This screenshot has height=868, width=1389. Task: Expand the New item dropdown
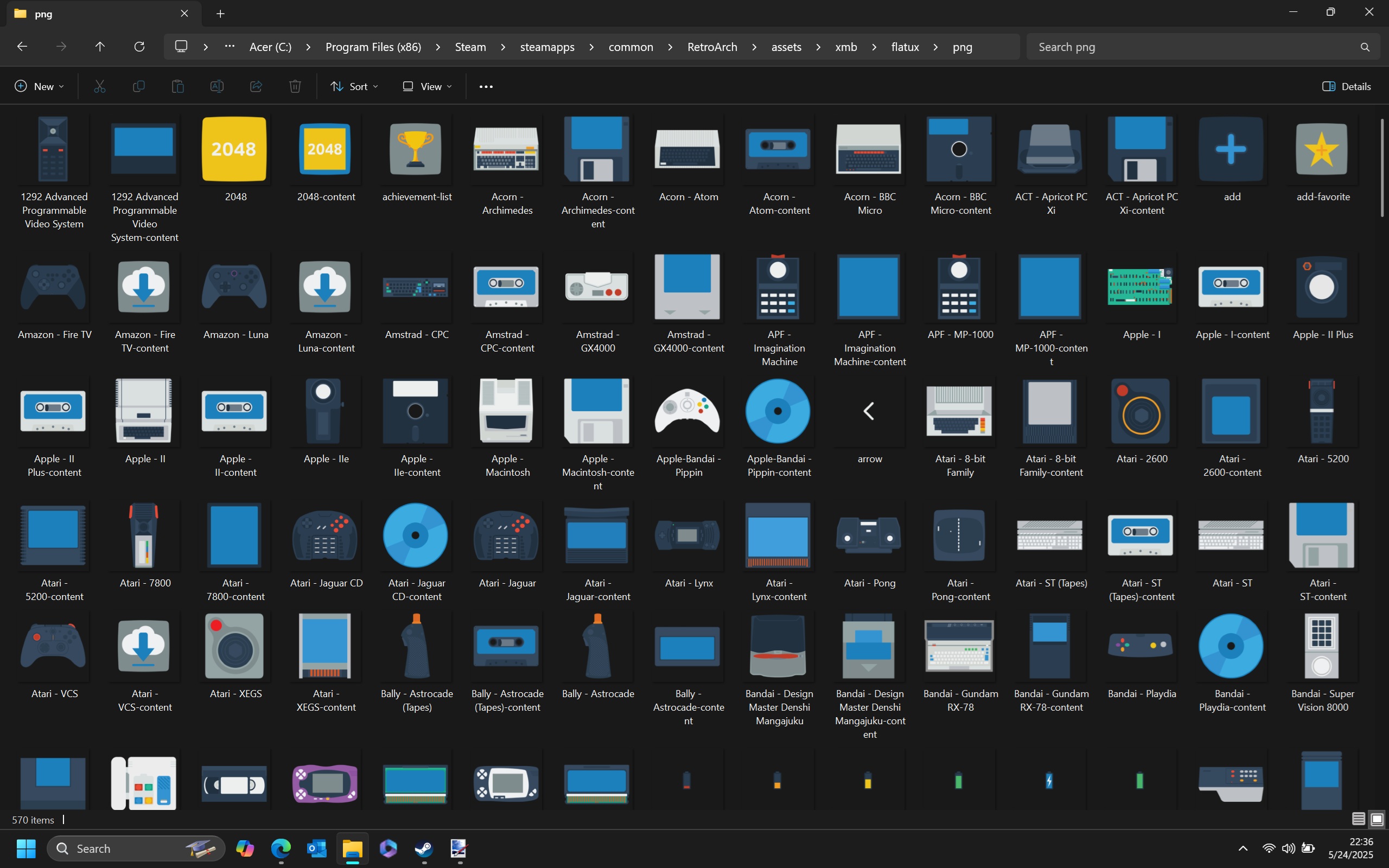point(39,87)
